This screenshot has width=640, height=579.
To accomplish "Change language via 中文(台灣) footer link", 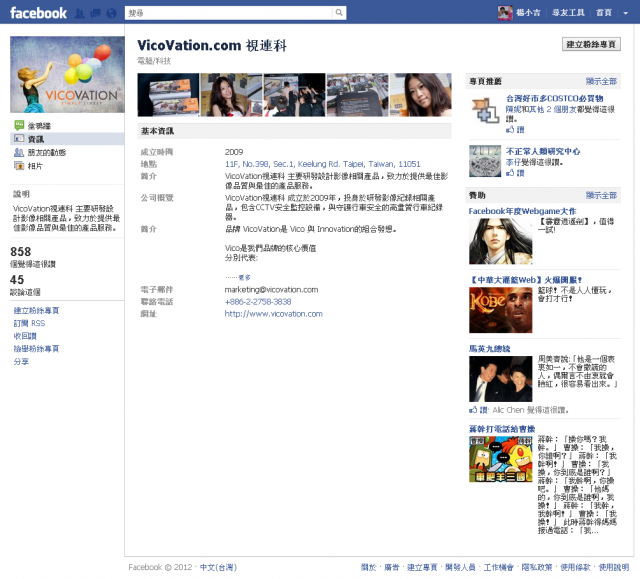I will 218,567.
